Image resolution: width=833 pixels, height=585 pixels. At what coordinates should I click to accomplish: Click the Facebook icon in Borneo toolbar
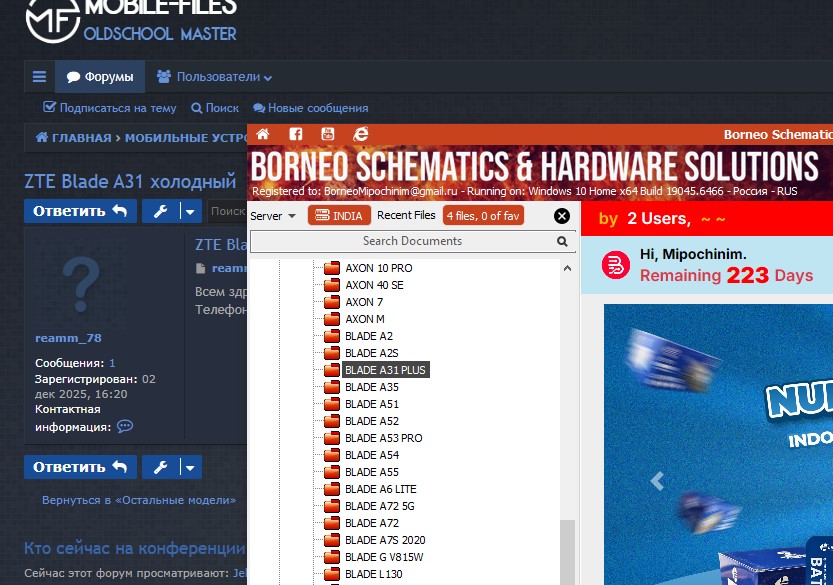(x=296, y=134)
